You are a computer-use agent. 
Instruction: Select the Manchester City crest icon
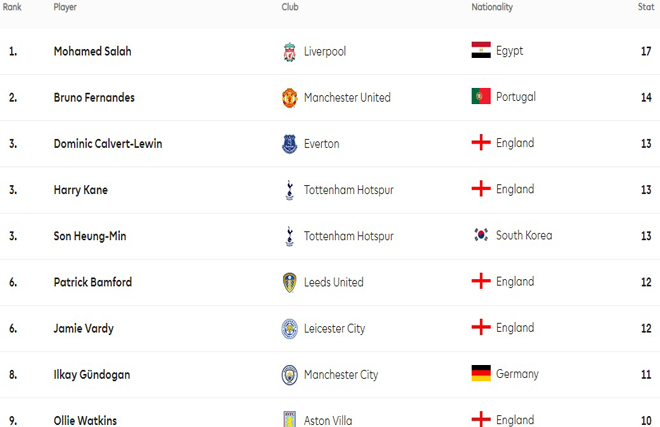pyautogui.click(x=290, y=375)
